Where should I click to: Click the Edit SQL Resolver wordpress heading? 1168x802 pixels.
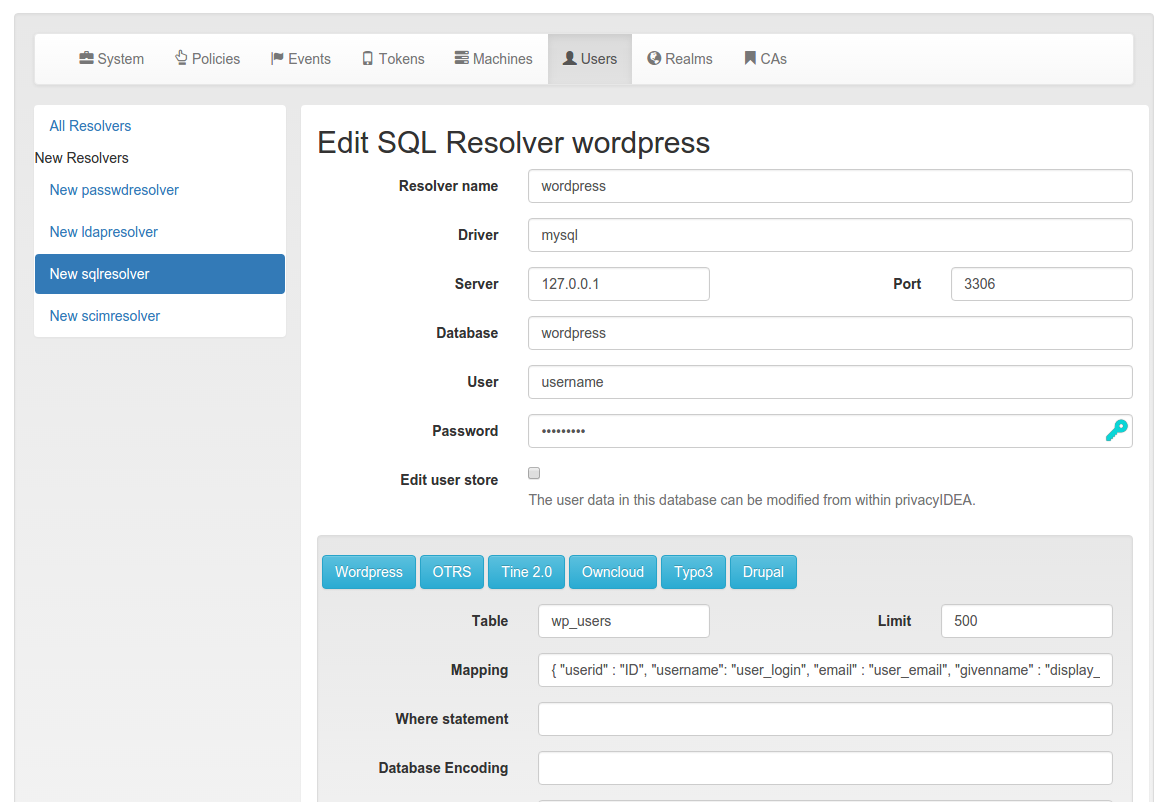513,142
